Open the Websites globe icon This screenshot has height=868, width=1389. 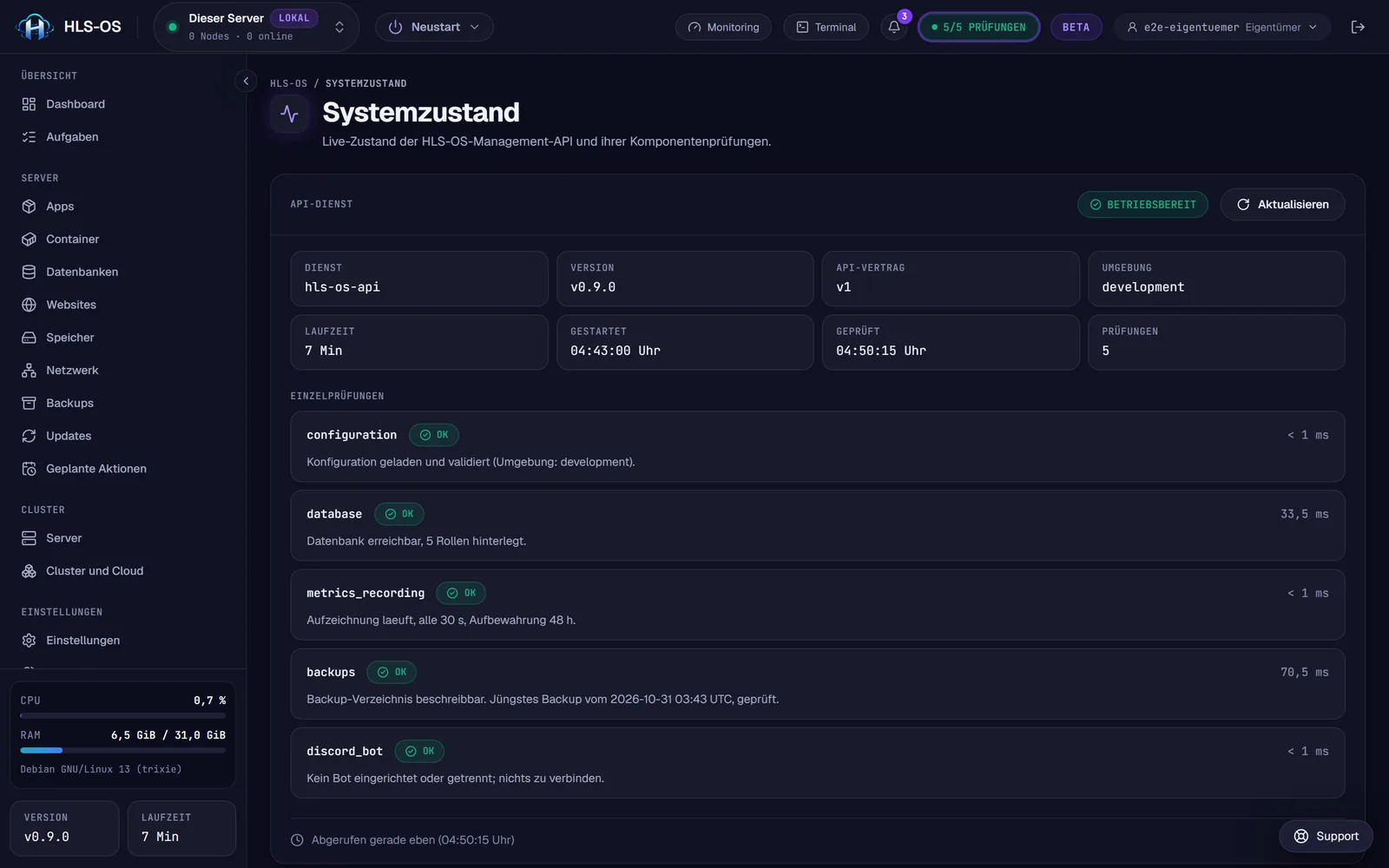pyautogui.click(x=29, y=305)
